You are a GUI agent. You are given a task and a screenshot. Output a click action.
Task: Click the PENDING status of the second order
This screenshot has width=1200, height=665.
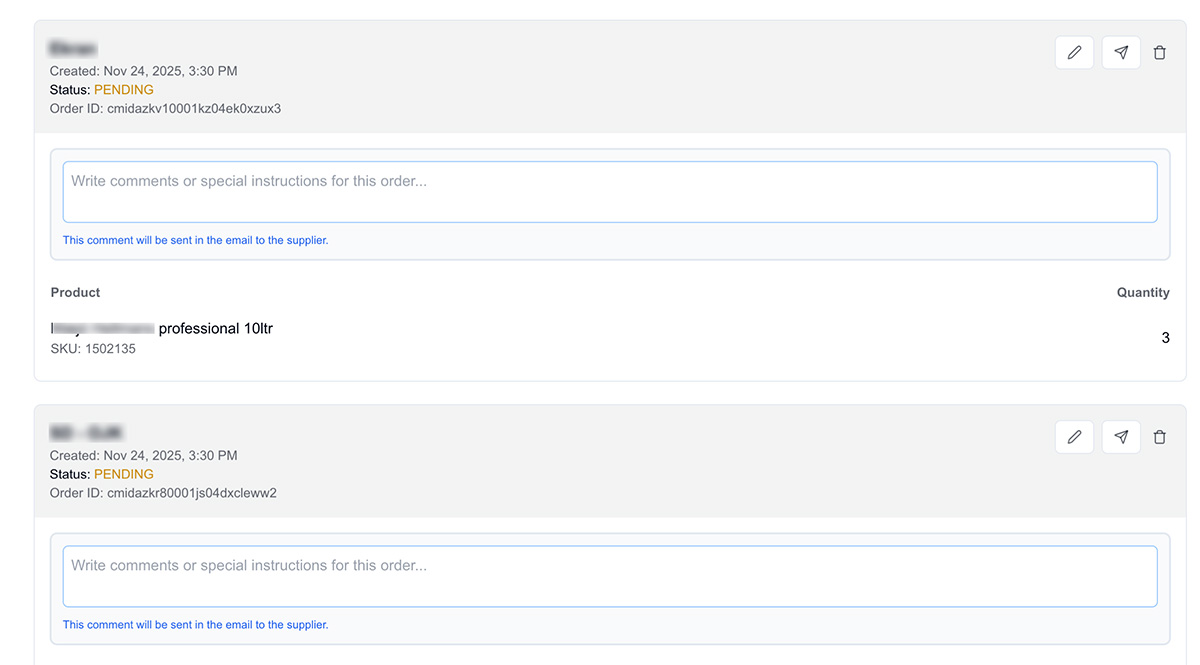coord(124,474)
